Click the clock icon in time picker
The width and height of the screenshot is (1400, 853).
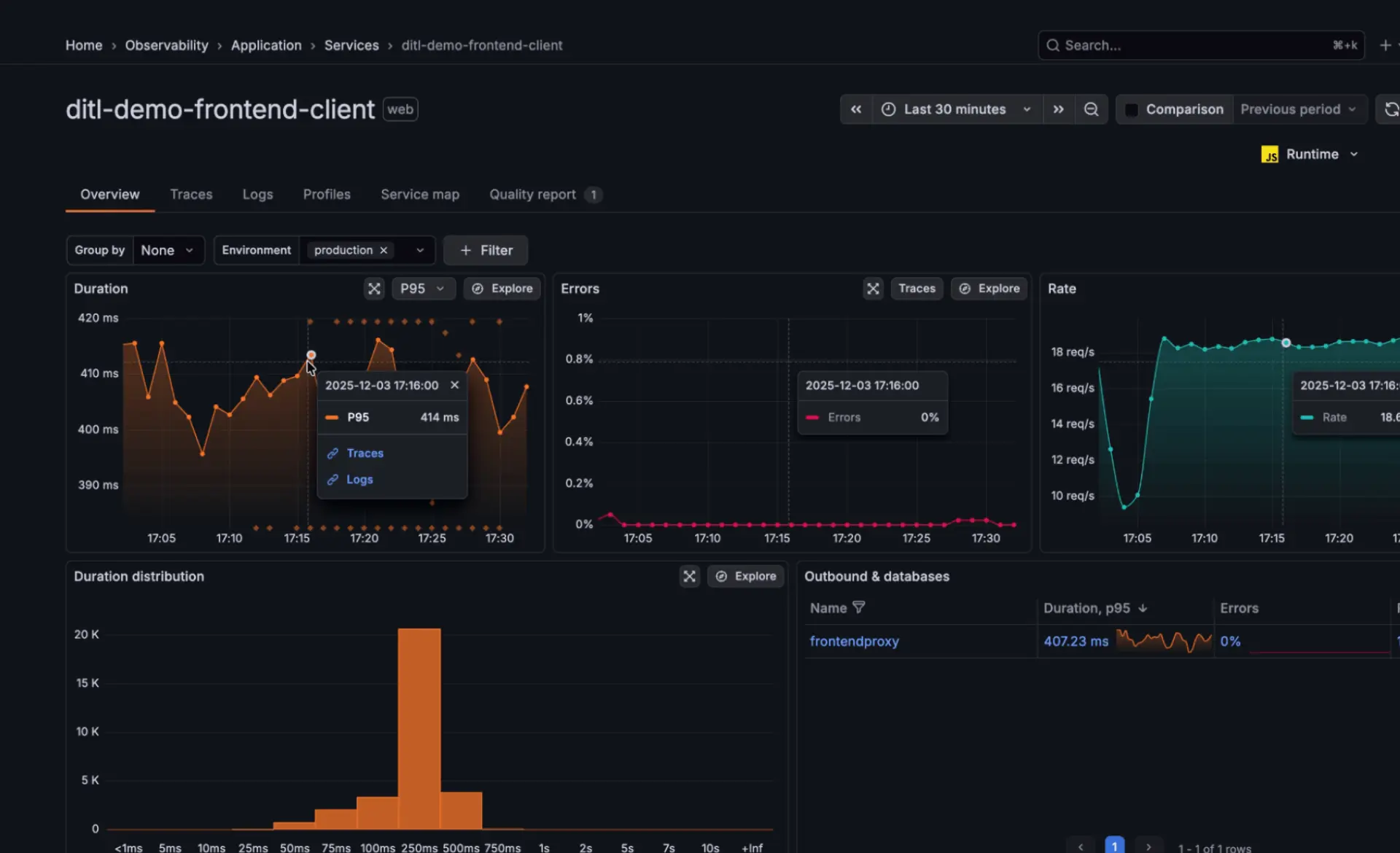(x=888, y=109)
